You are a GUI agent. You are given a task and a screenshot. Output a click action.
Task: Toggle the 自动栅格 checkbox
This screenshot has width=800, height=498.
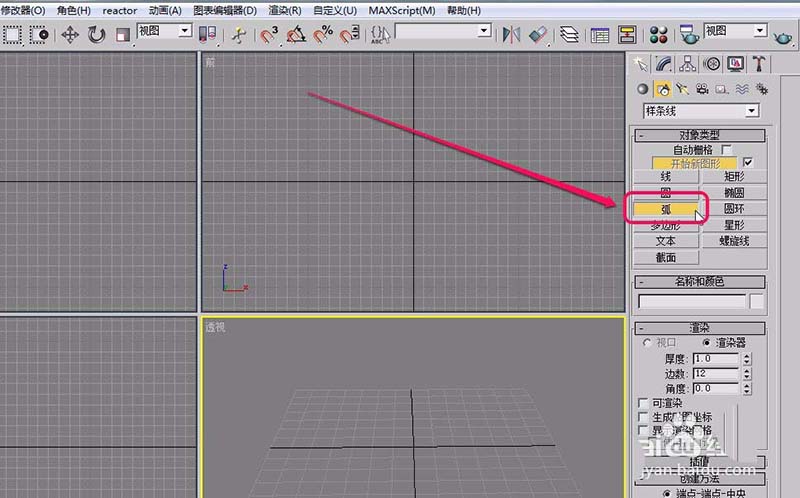pyautogui.click(x=727, y=150)
